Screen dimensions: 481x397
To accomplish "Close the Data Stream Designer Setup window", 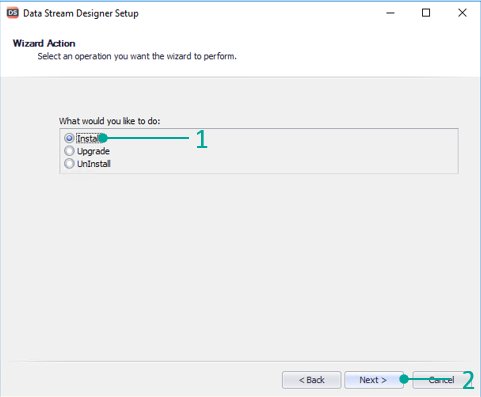I will point(462,13).
